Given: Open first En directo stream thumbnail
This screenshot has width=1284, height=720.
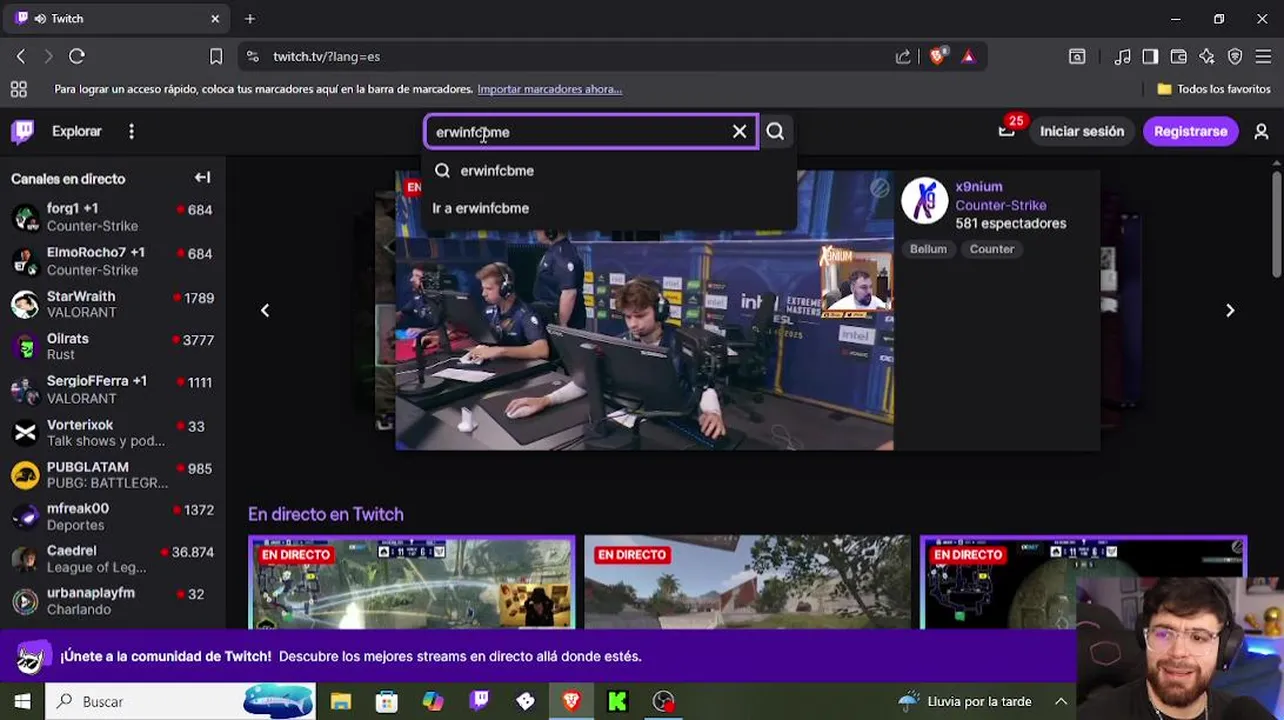Looking at the screenshot, I should (x=412, y=583).
